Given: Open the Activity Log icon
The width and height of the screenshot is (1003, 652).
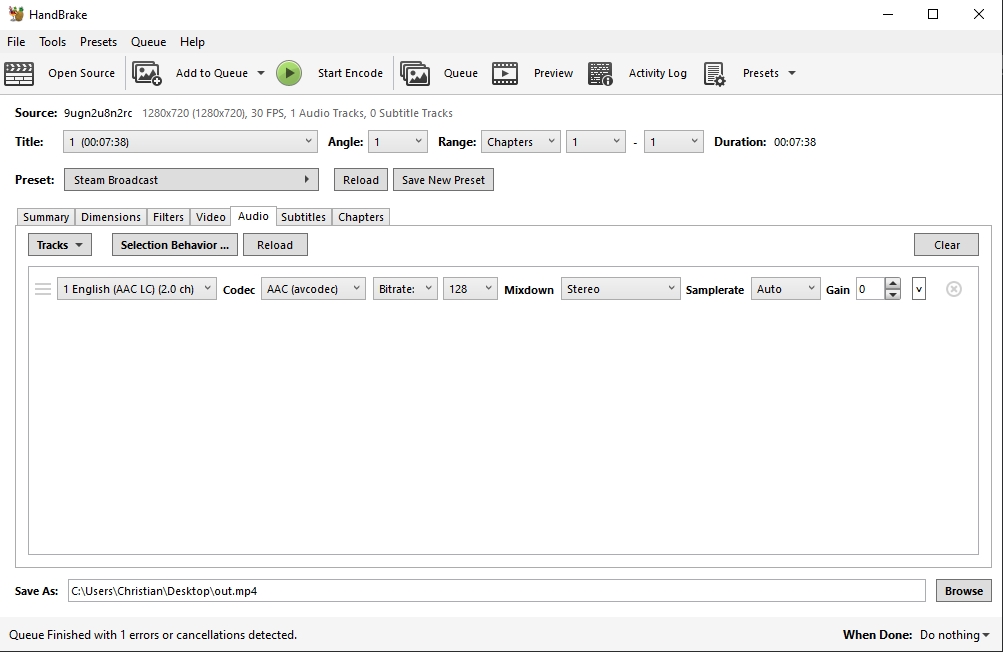Looking at the screenshot, I should [600, 74].
